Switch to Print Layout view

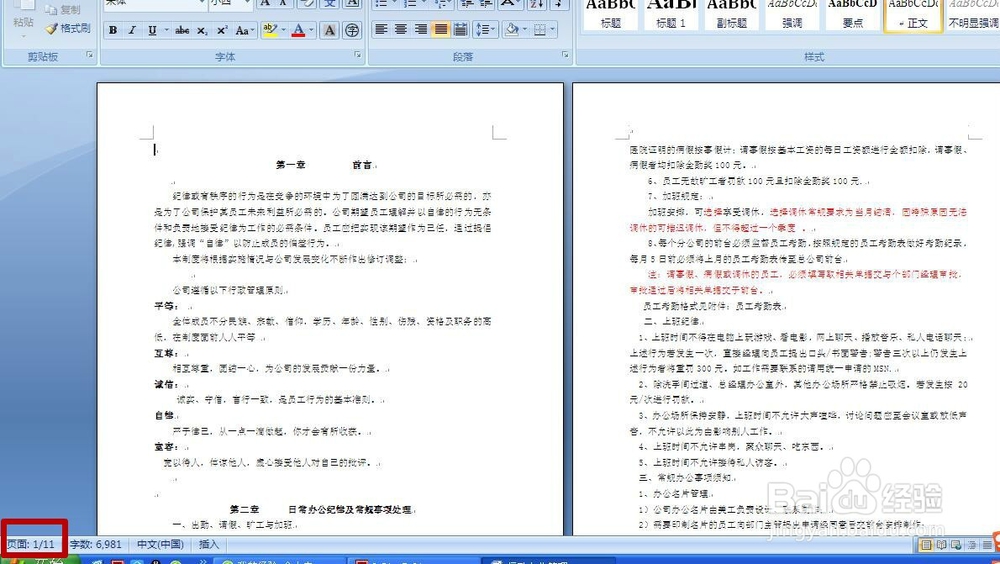coord(926,545)
